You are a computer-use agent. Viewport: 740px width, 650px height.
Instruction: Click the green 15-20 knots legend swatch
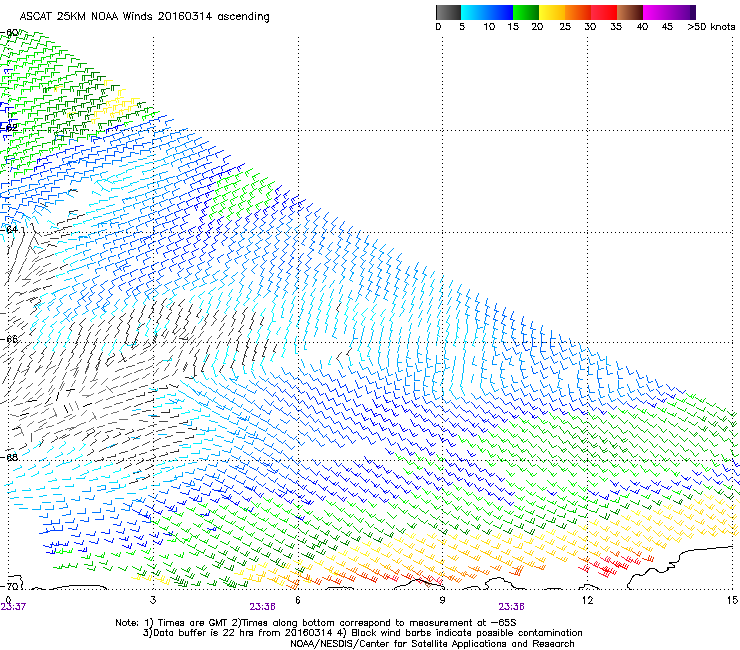coord(526,12)
